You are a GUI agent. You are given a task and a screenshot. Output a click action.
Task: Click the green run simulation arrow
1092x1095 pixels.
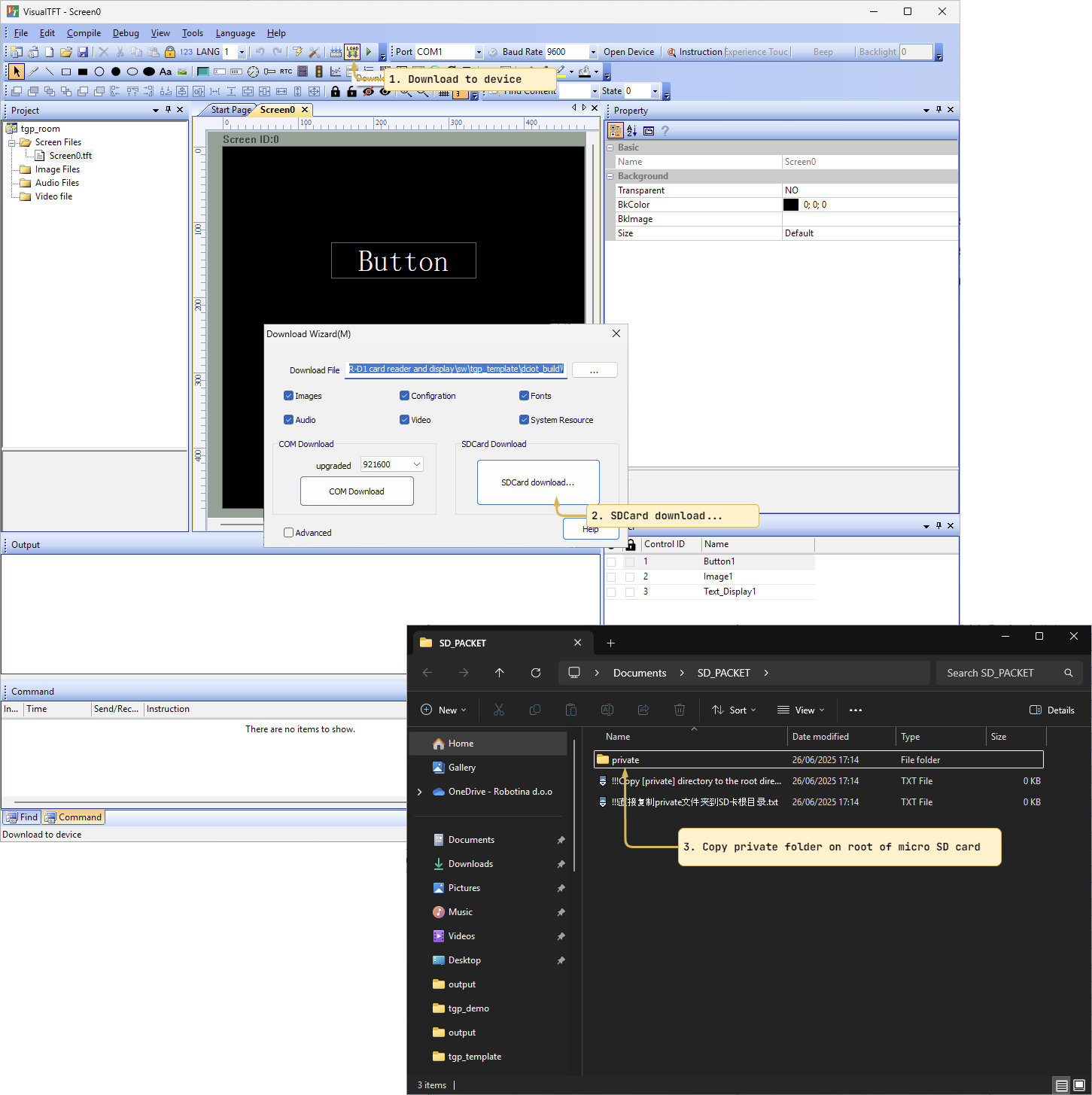pyautogui.click(x=369, y=52)
